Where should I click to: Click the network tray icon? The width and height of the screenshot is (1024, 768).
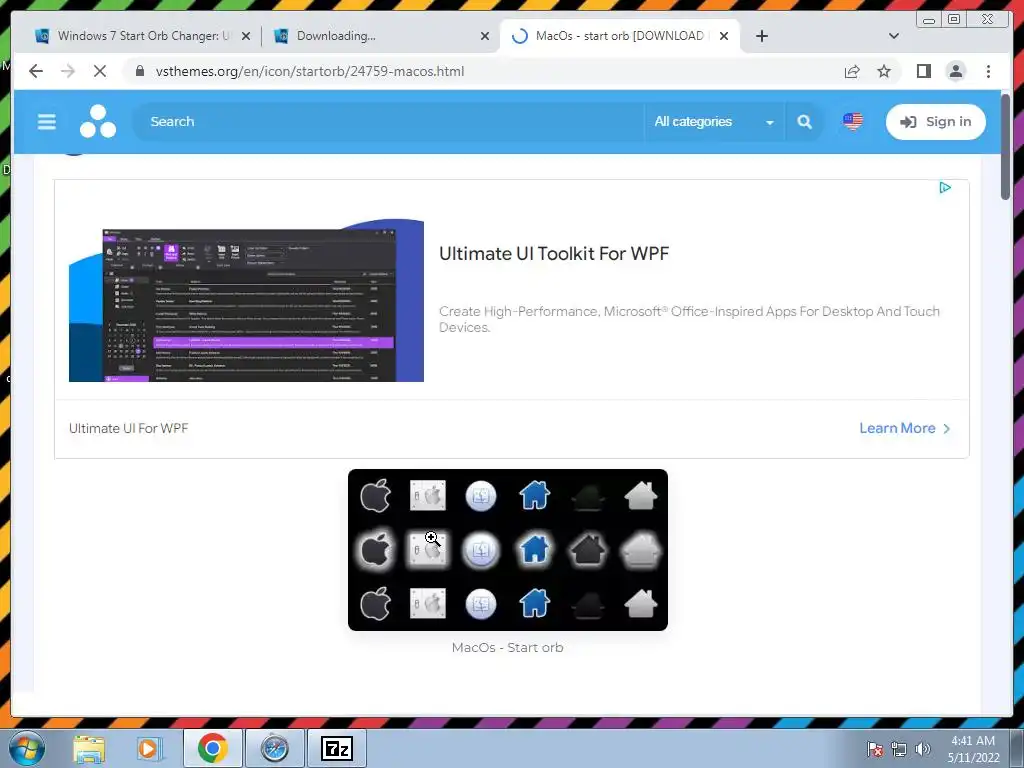click(x=899, y=749)
